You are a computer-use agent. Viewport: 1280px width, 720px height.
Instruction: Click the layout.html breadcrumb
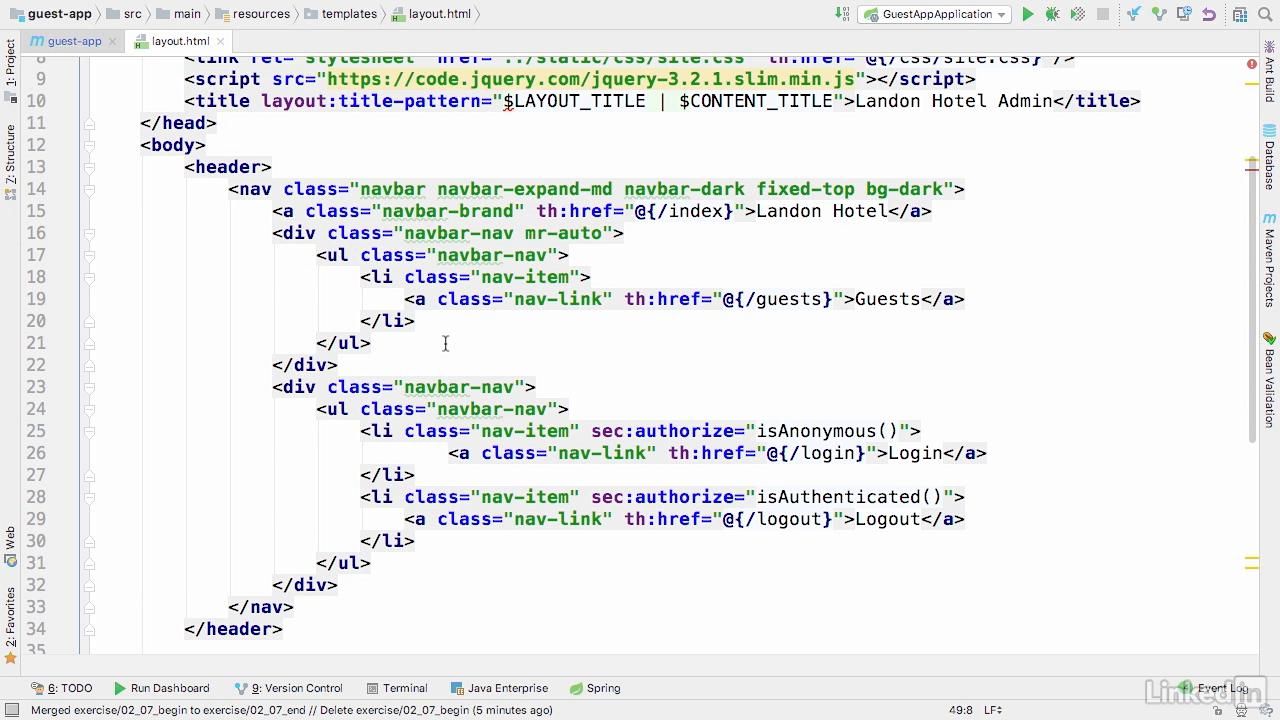431,14
